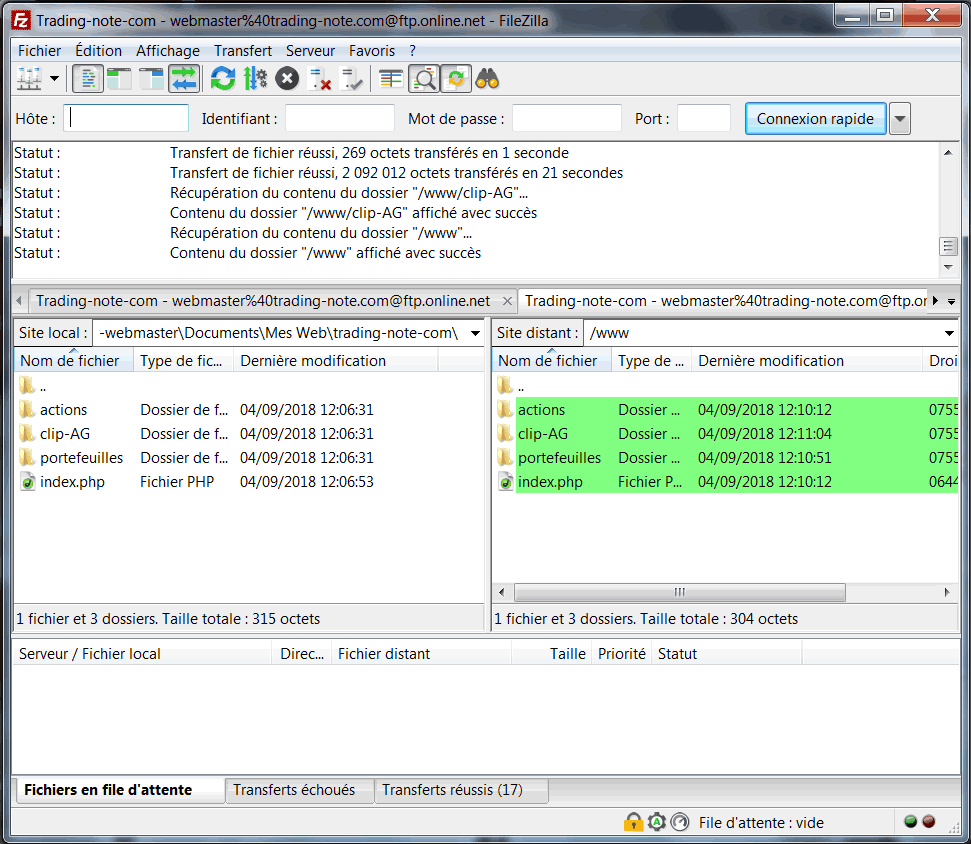
Task: Search for files with binoculars icon
Action: point(487,79)
